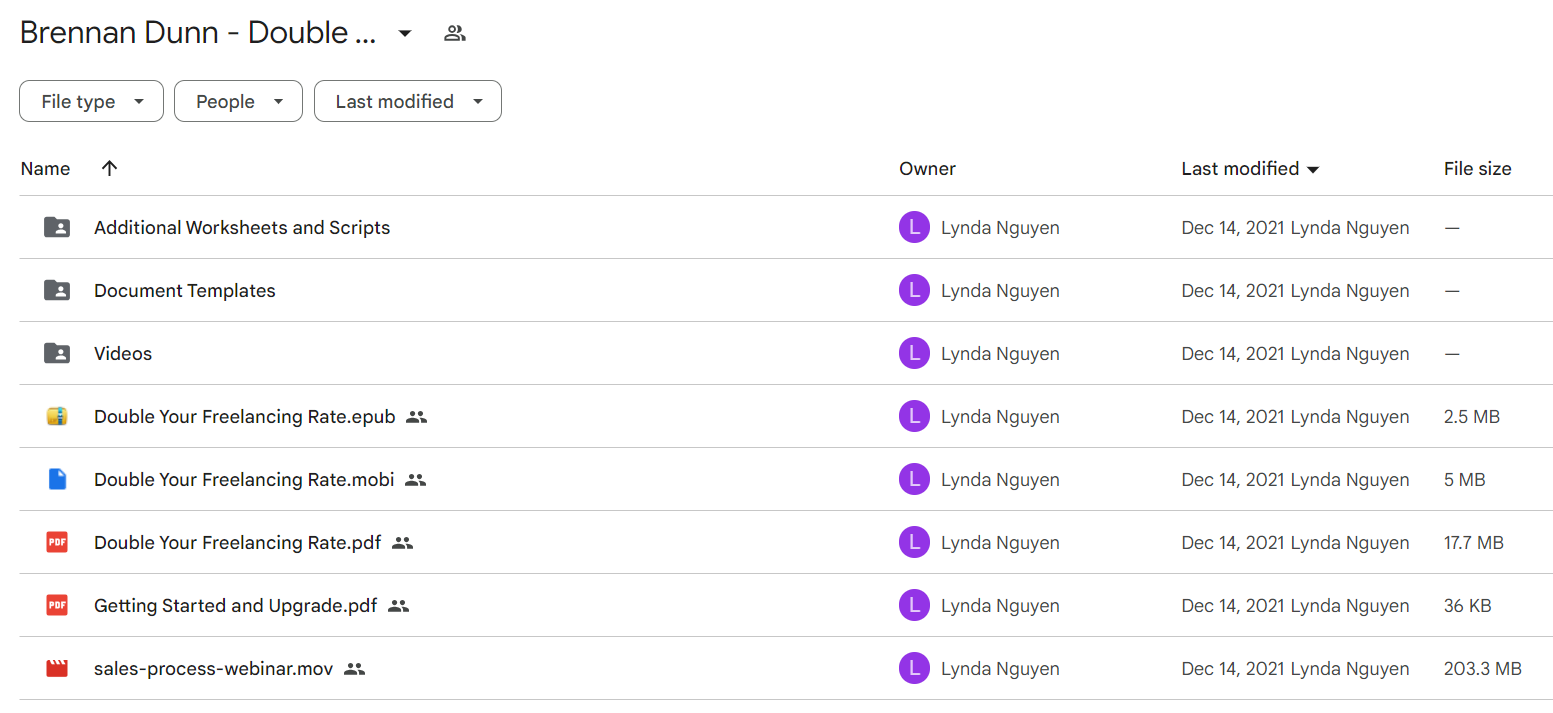
Task: Select sales-process-webinar.mov file name
Action: coord(214,668)
